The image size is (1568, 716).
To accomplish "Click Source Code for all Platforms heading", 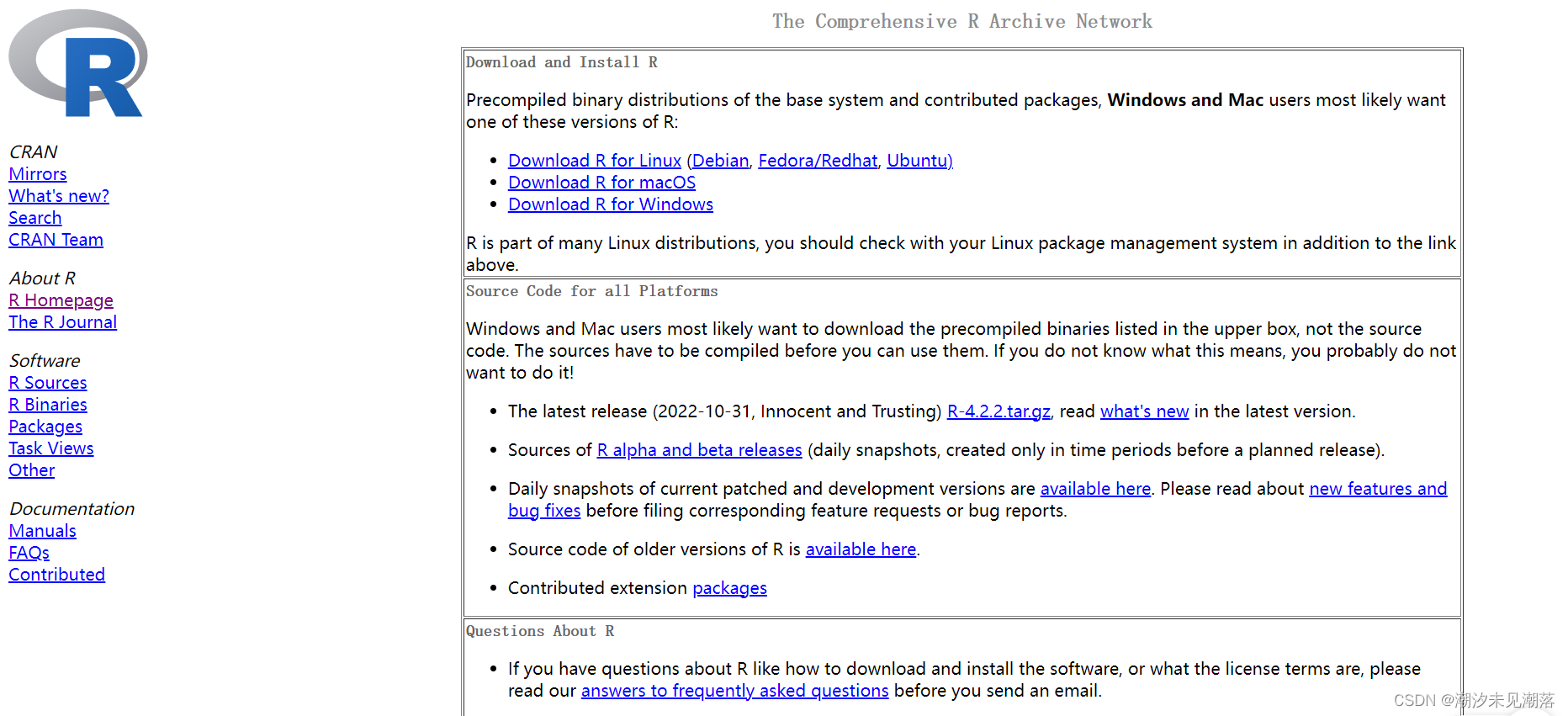I will (x=592, y=291).
